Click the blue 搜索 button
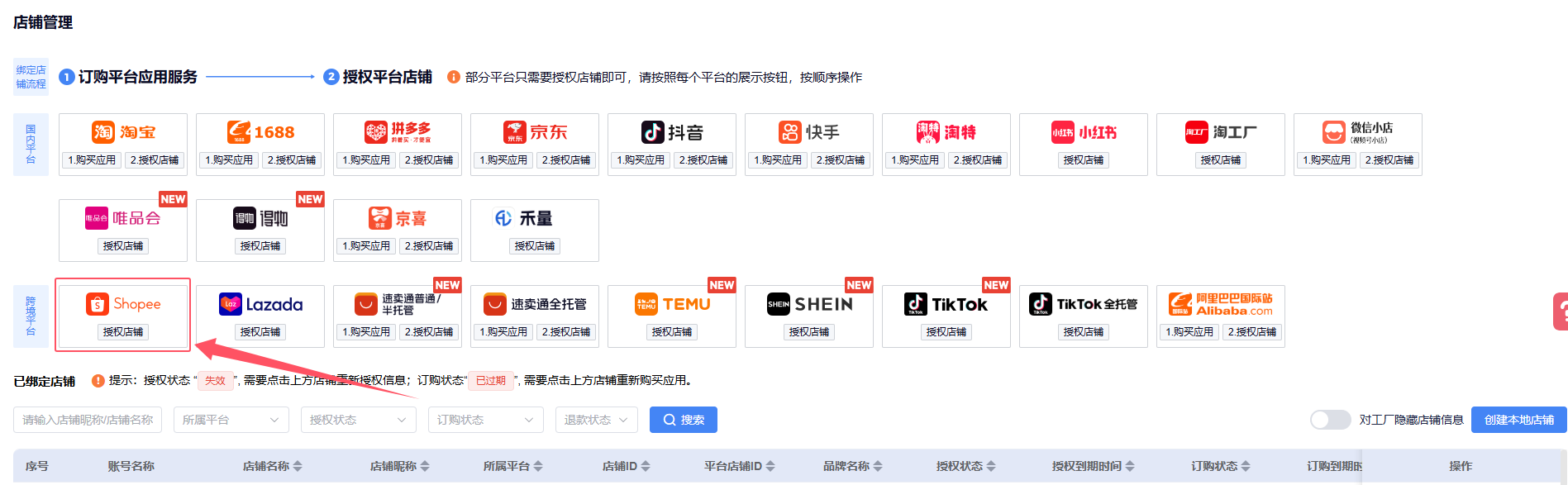 click(x=684, y=420)
